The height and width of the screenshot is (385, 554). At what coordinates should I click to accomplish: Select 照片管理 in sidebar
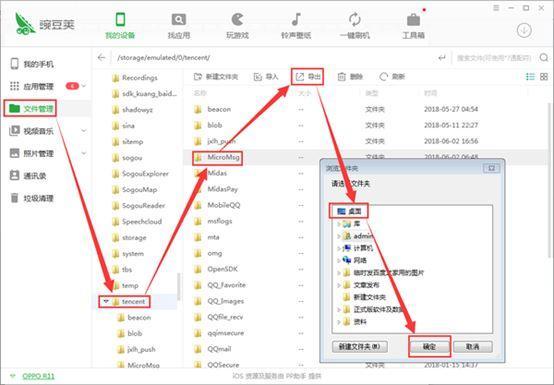tap(32, 153)
